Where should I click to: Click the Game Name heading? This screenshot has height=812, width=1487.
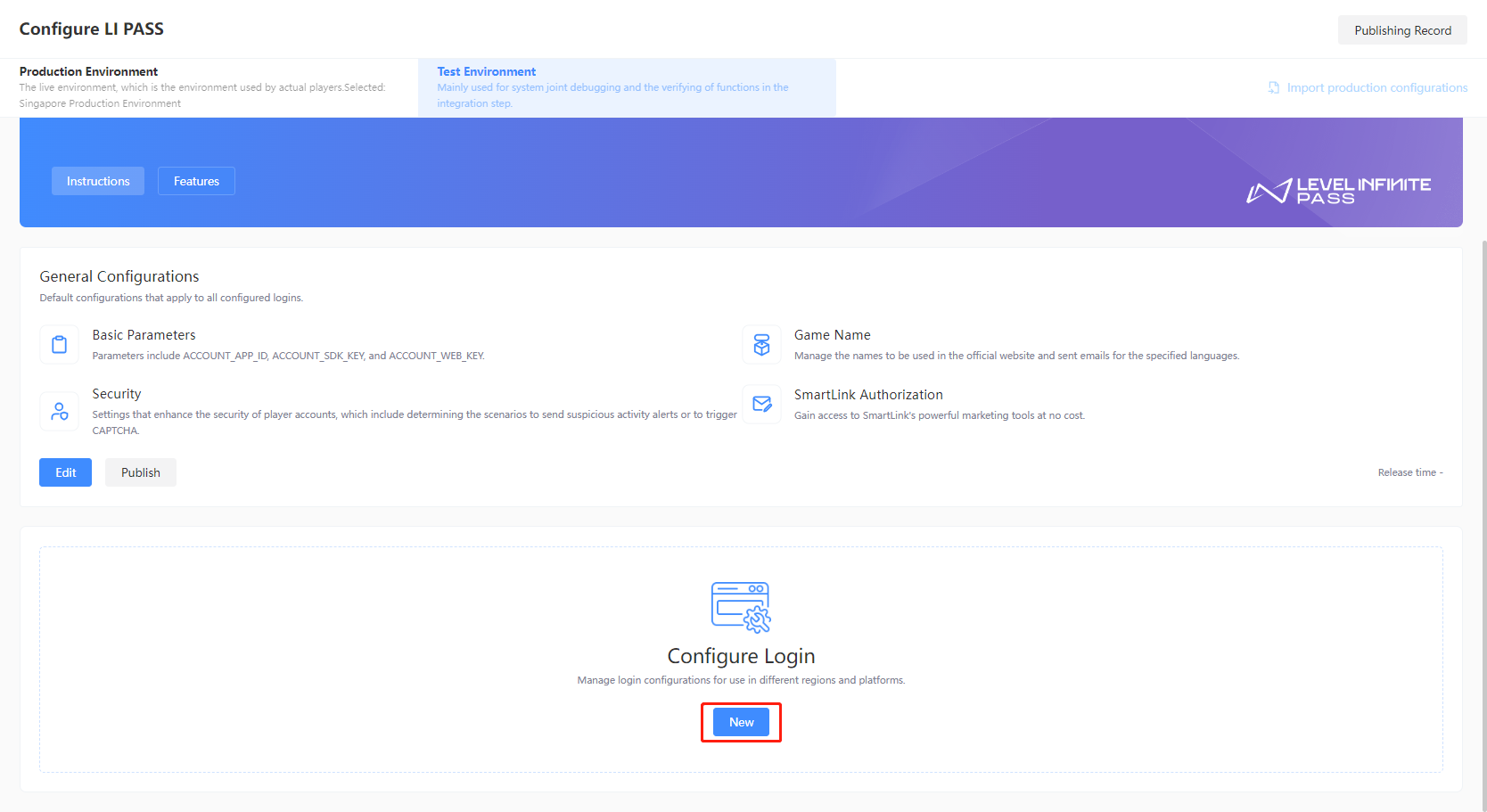coord(833,335)
